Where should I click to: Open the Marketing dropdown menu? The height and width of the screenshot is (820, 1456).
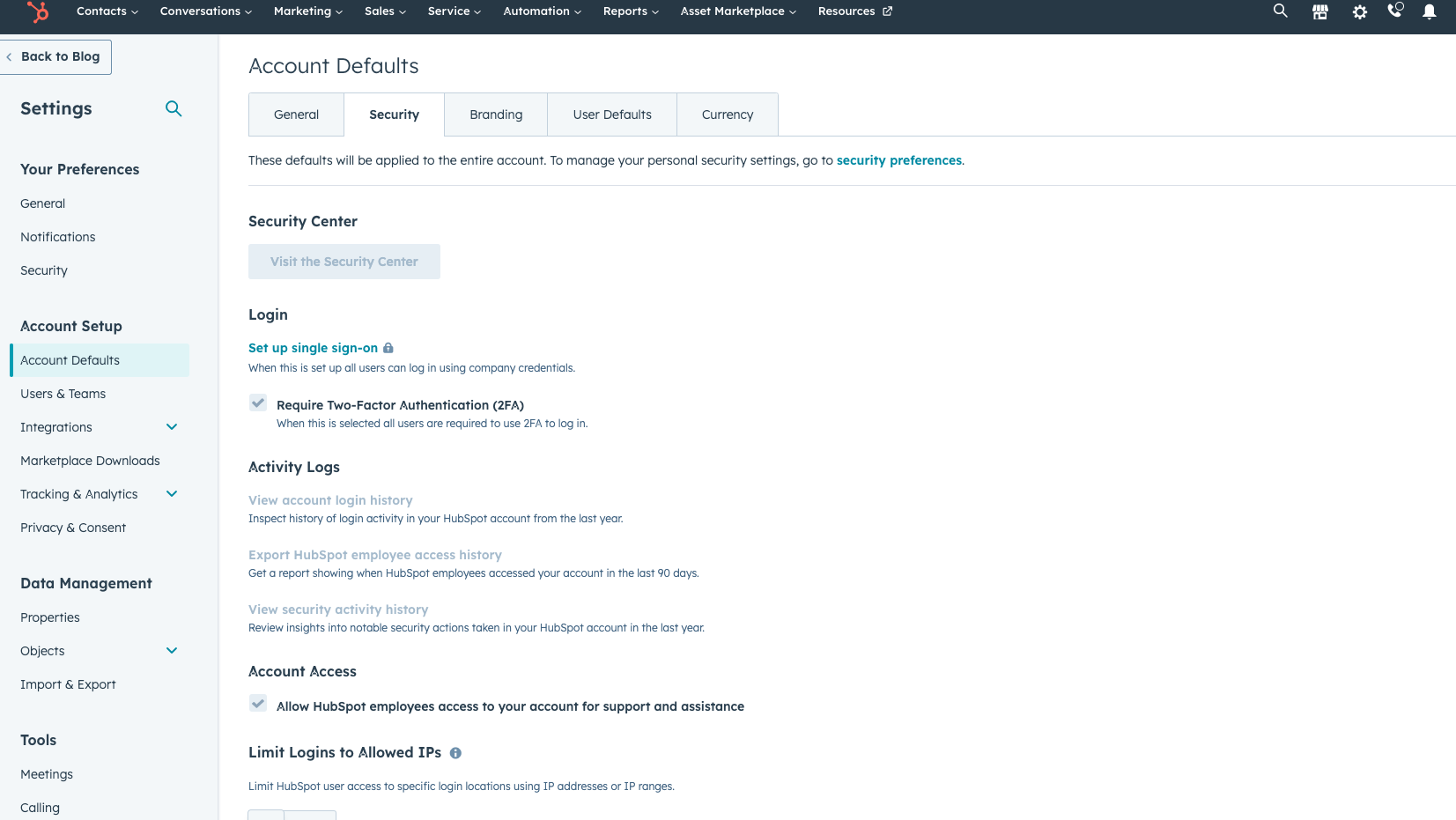tap(308, 11)
